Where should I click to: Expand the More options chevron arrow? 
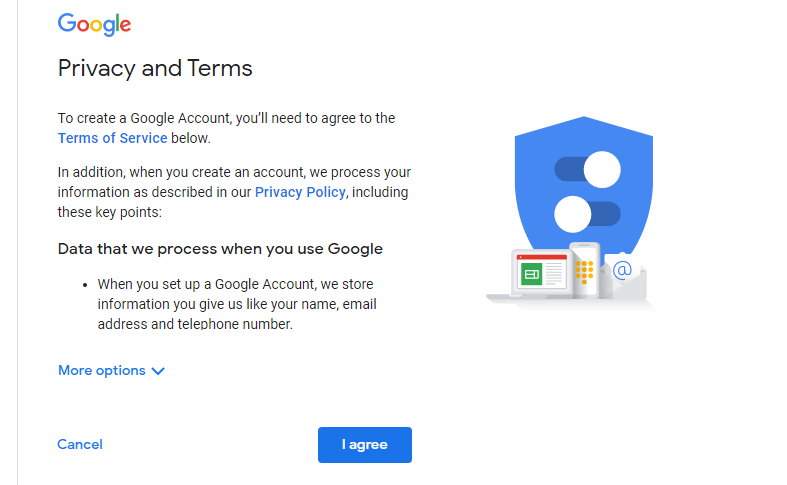coord(158,371)
